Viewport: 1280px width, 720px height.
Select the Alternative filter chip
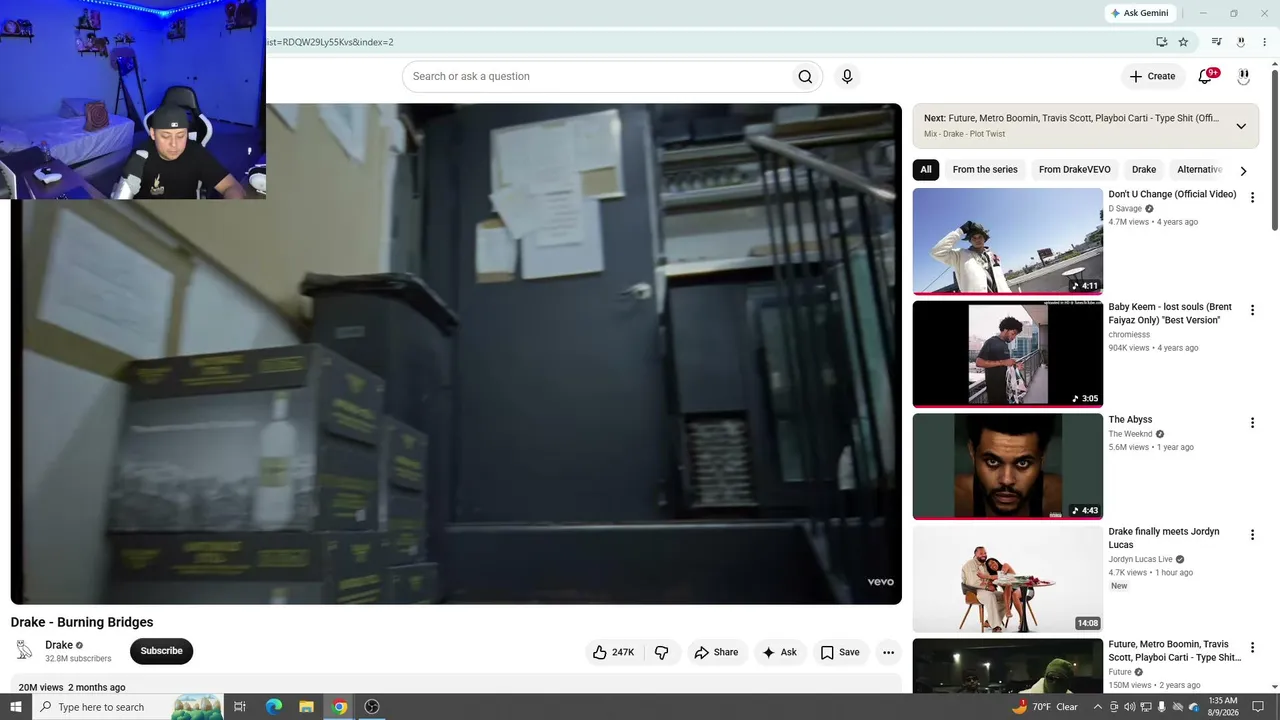[1199, 170]
